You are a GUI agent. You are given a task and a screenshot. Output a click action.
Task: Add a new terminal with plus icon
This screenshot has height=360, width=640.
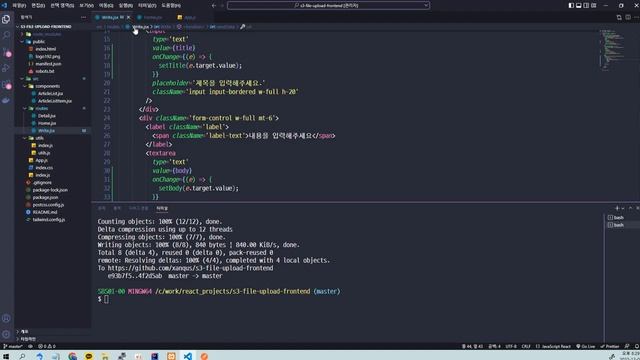(x=617, y=208)
